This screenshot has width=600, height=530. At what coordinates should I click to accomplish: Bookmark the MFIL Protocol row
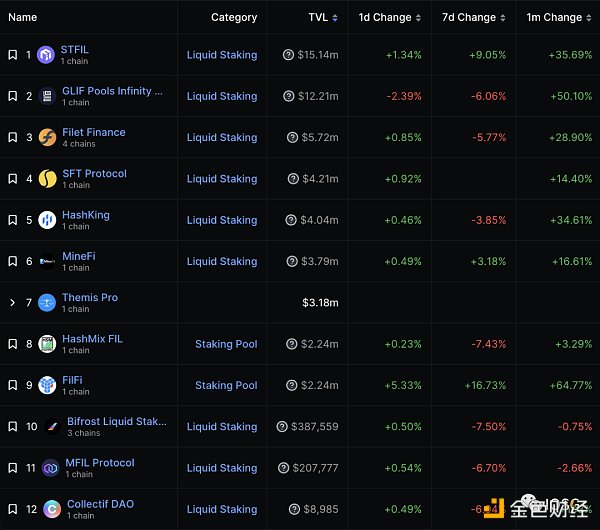(x=13, y=468)
